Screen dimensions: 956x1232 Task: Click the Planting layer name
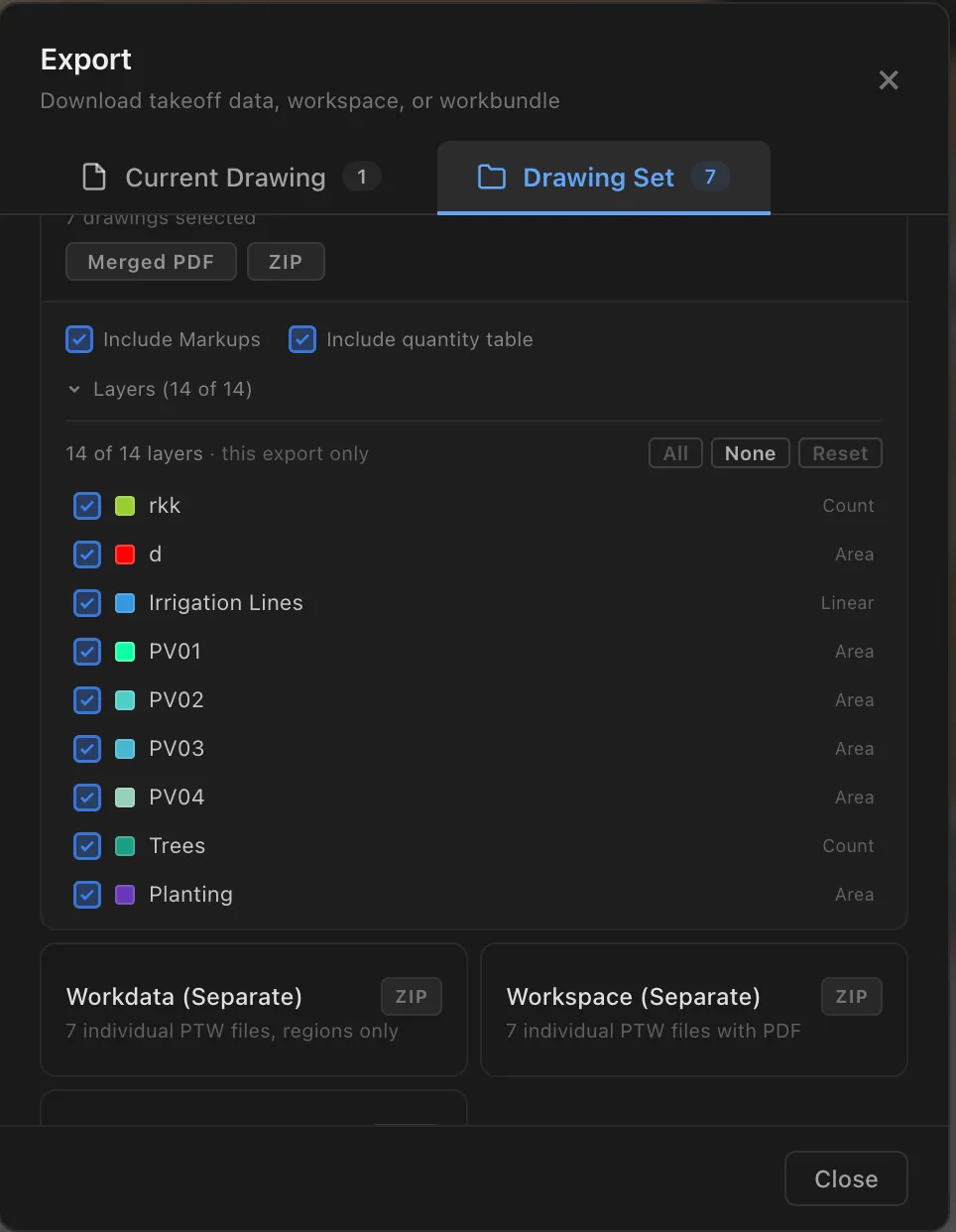pos(190,895)
